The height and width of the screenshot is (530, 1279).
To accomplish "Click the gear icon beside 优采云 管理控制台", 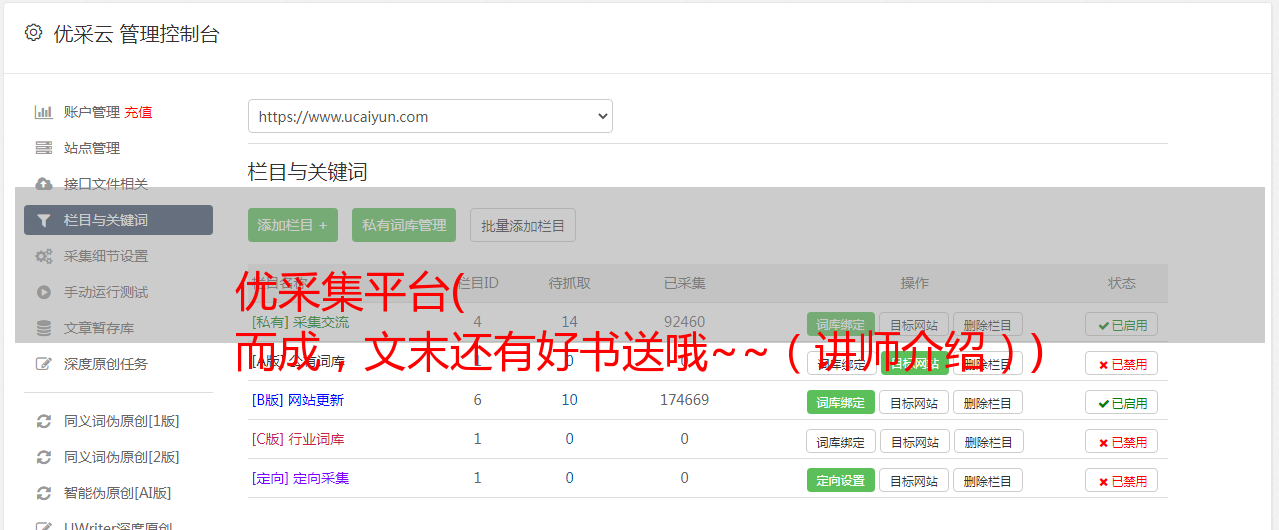I will pyautogui.click(x=33, y=33).
